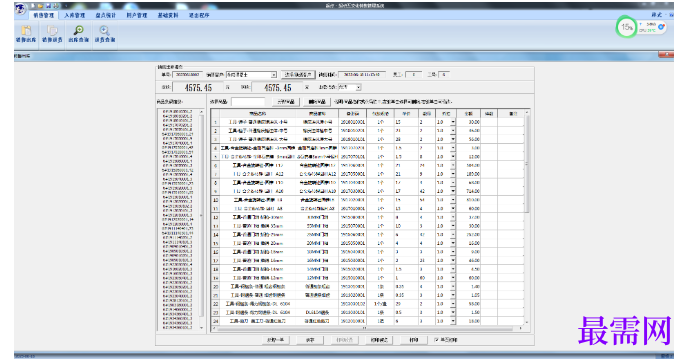The image size is (690, 362).
Task: Click the table's scroll-right arrow
Action: pyautogui.click(x=521, y=328)
